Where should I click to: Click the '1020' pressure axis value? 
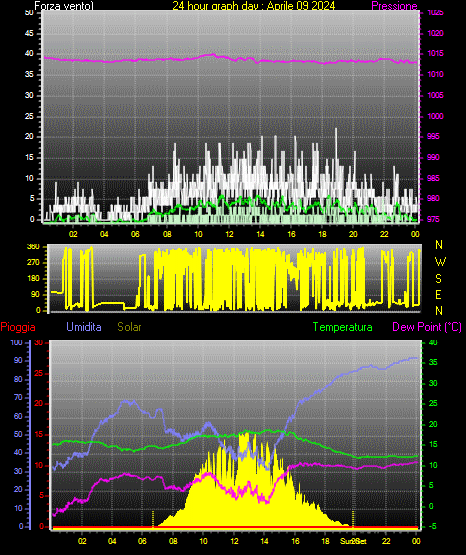435,33
